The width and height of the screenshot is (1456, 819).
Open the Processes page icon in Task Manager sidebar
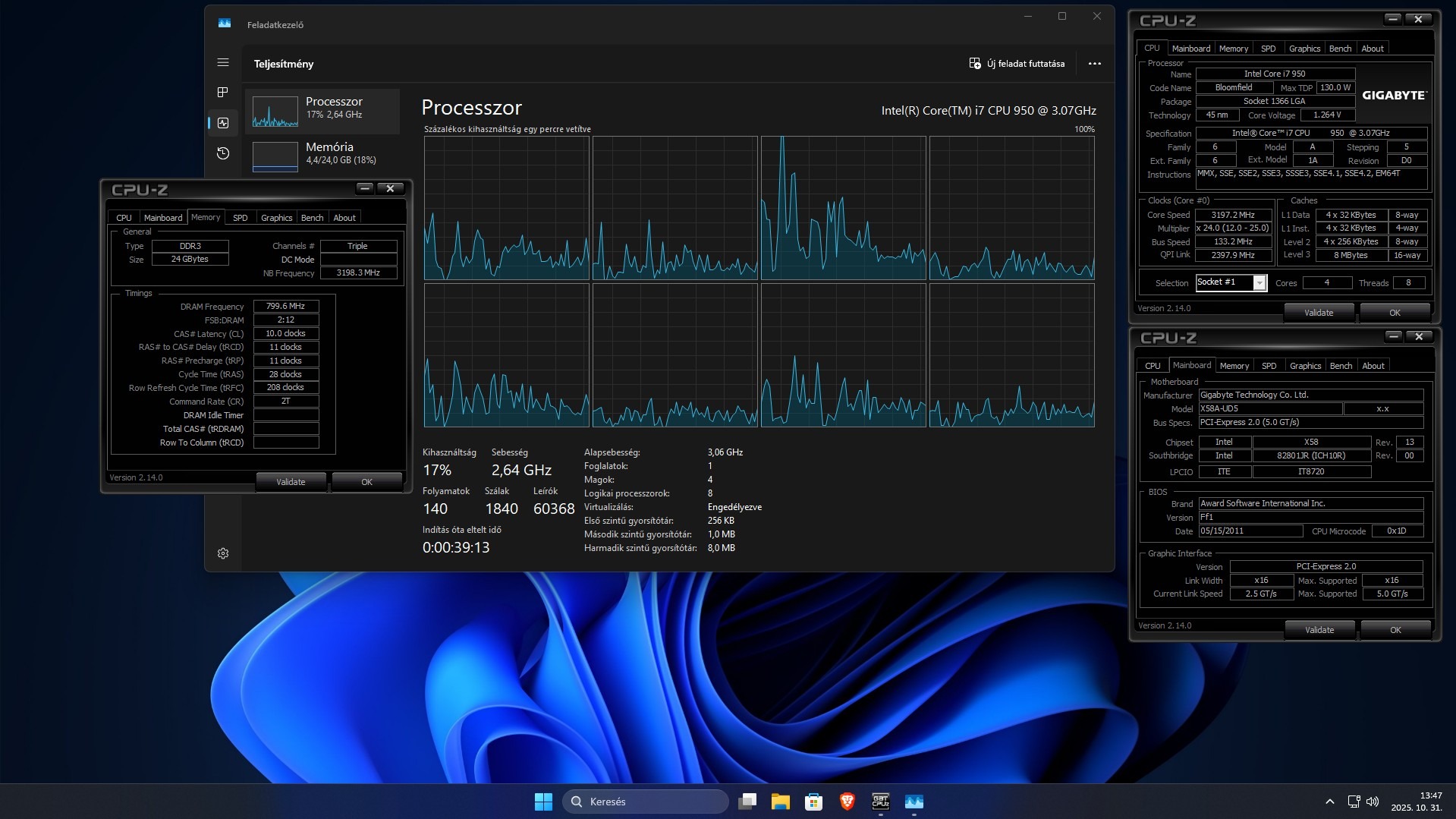tap(223, 93)
